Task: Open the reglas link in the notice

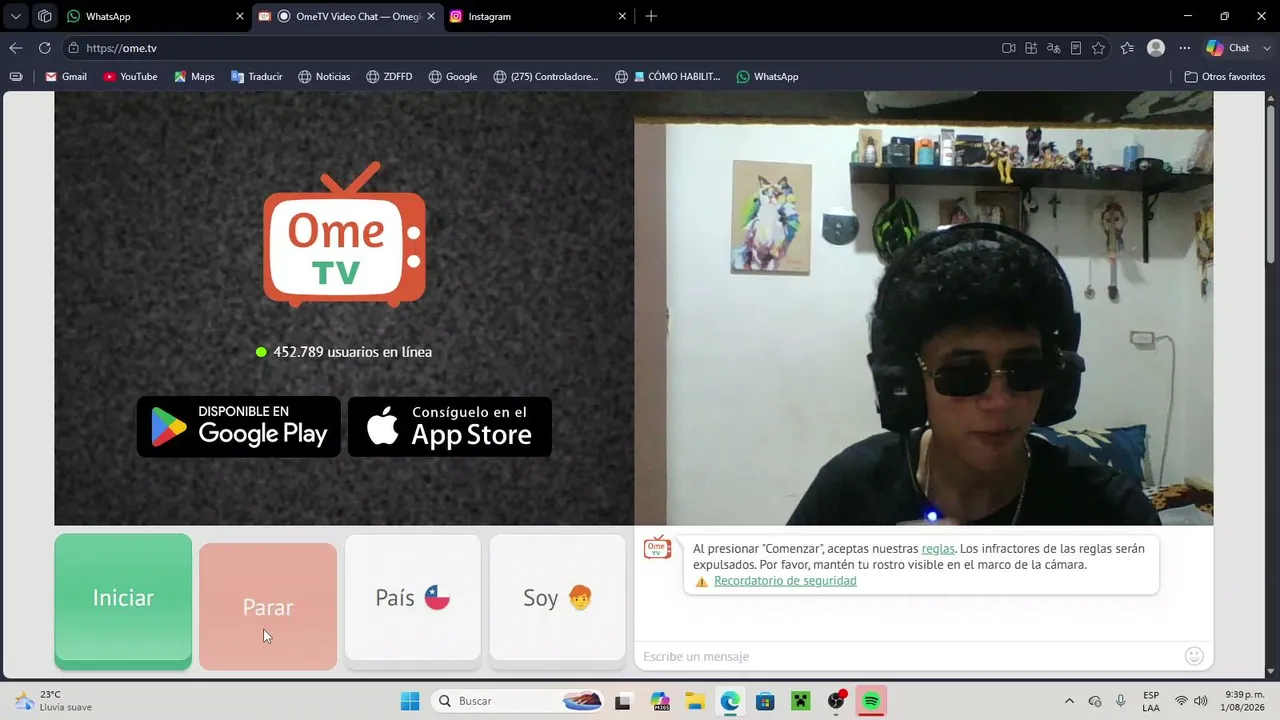Action: 938,548
